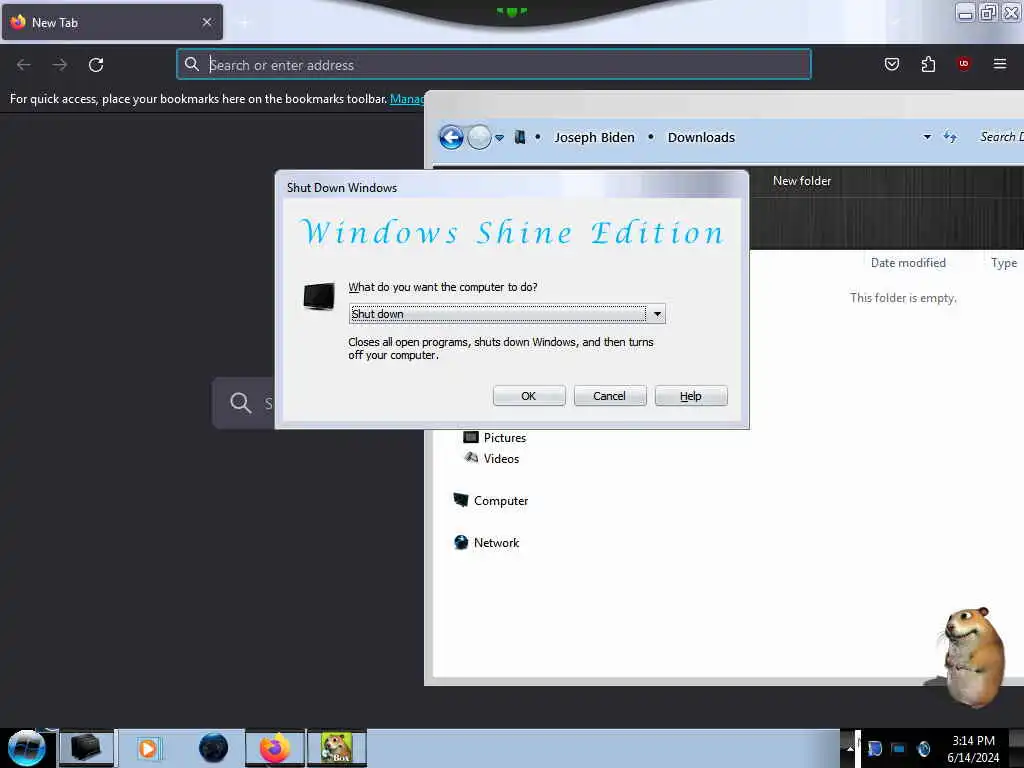The image size is (1024, 768).
Task: Expand the Shut down action dropdown arrow
Action: pos(656,314)
